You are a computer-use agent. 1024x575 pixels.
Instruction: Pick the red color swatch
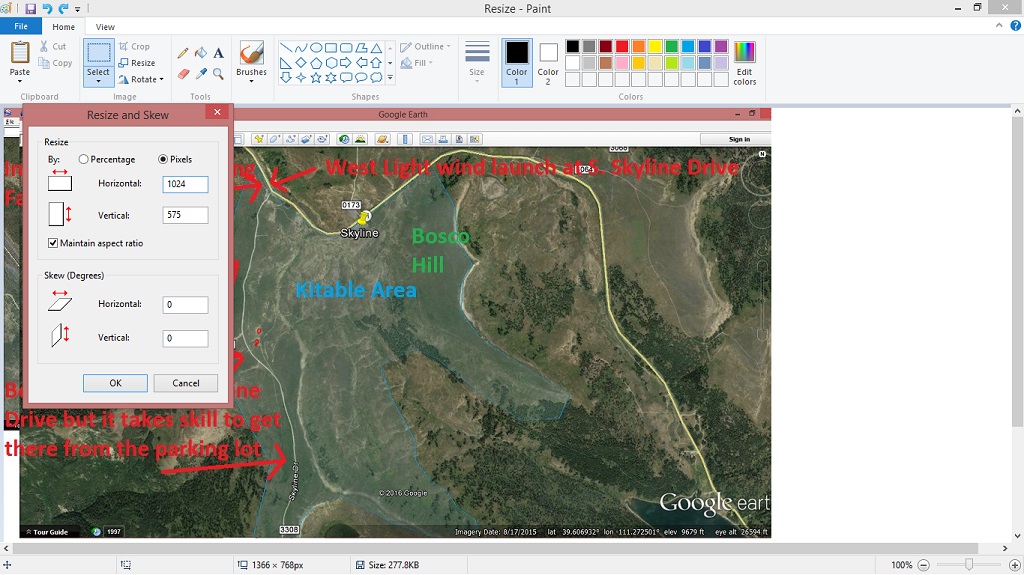pos(622,46)
